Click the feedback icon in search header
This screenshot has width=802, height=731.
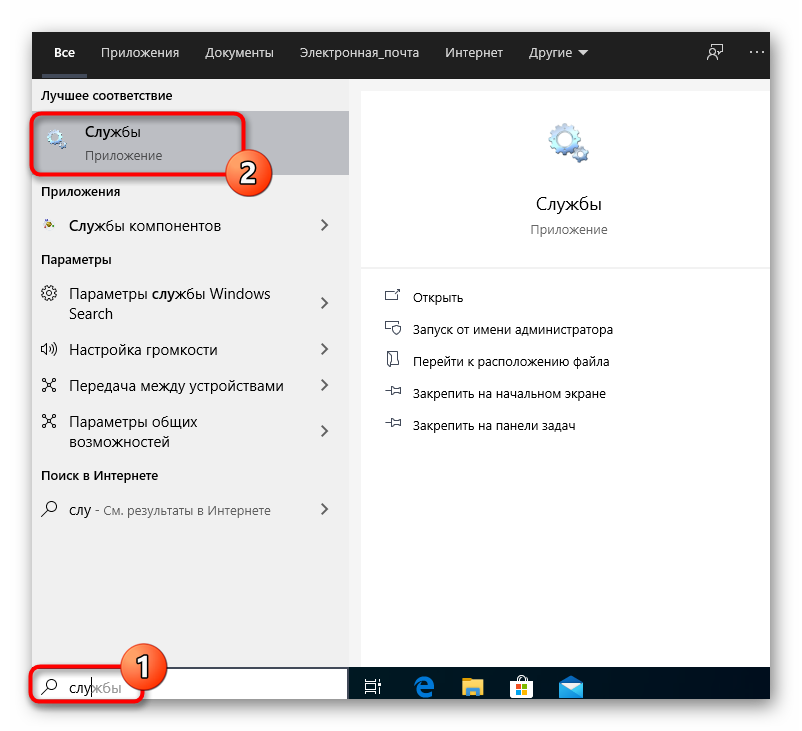tap(715, 53)
